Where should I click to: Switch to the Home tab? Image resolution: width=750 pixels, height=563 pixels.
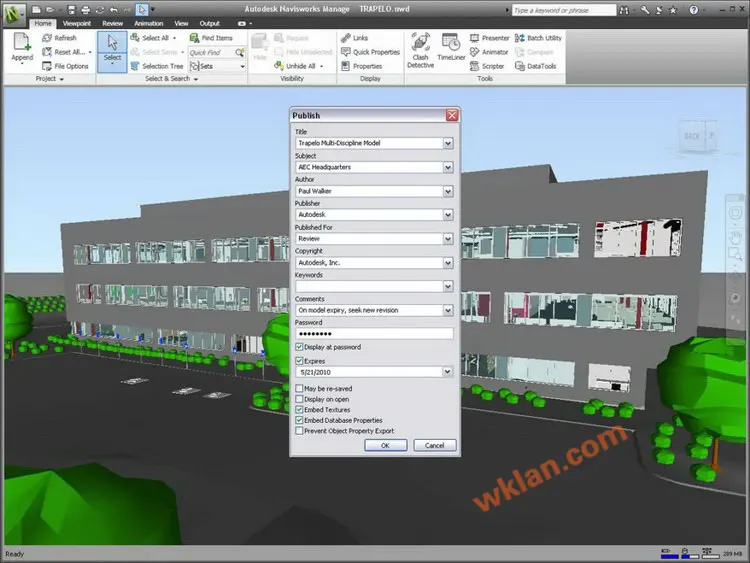43,23
